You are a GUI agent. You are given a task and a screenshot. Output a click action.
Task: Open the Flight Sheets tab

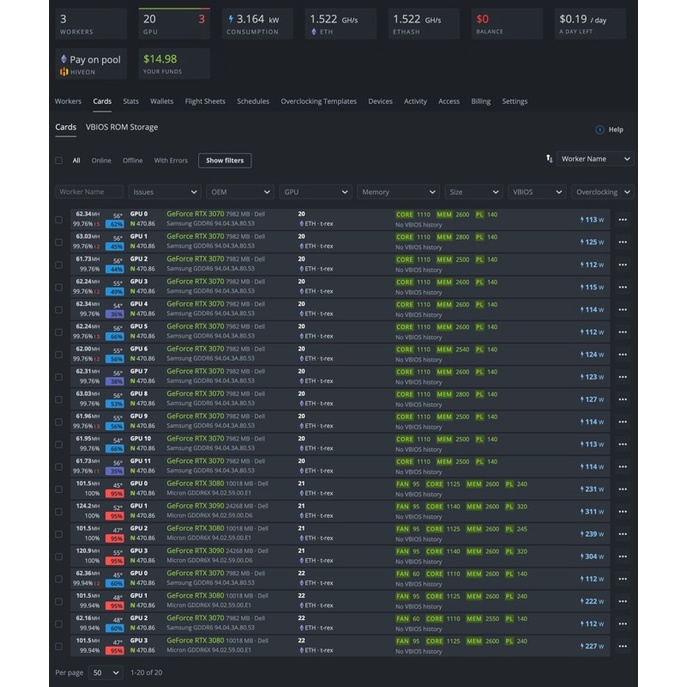pos(205,101)
